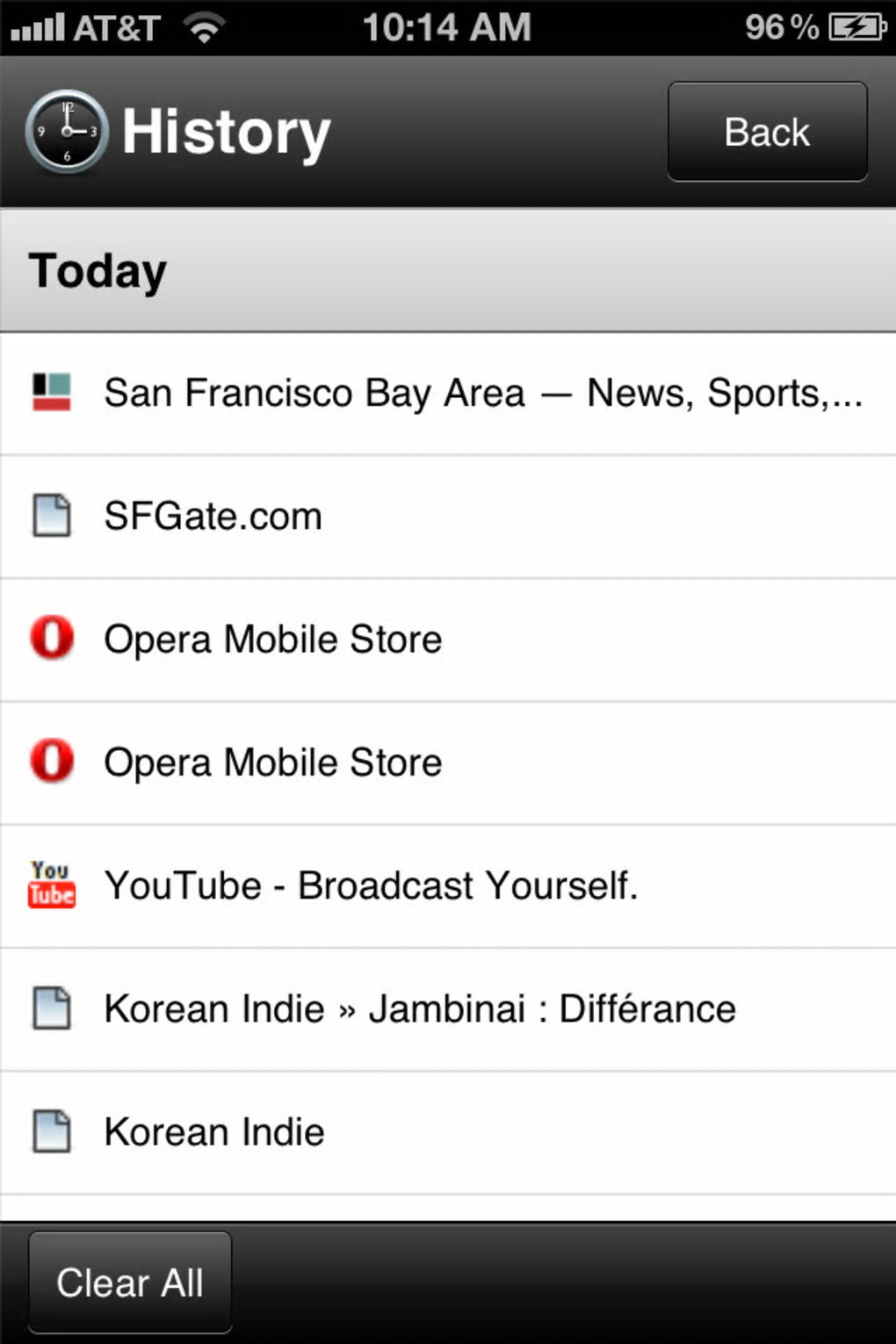This screenshot has height=1344, width=896.
Task: Tap the battery charging icon
Action: point(857,27)
